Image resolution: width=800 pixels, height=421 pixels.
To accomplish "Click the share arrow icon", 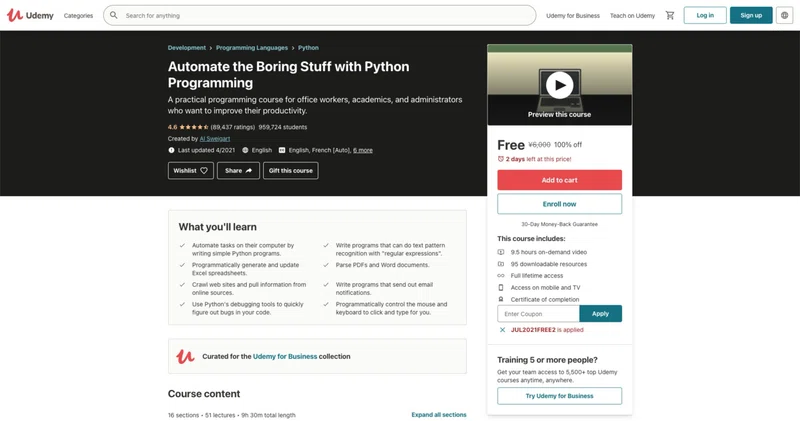I will [x=248, y=170].
